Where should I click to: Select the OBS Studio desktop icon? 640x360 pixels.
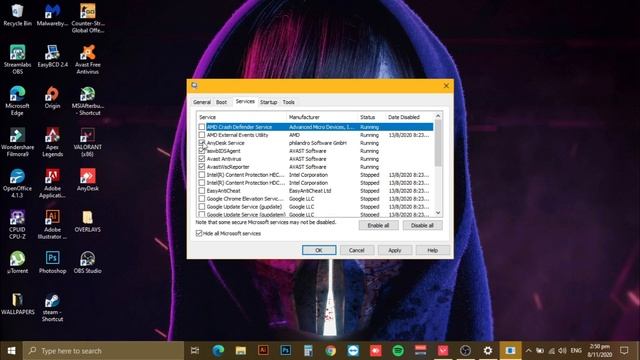pos(88,262)
